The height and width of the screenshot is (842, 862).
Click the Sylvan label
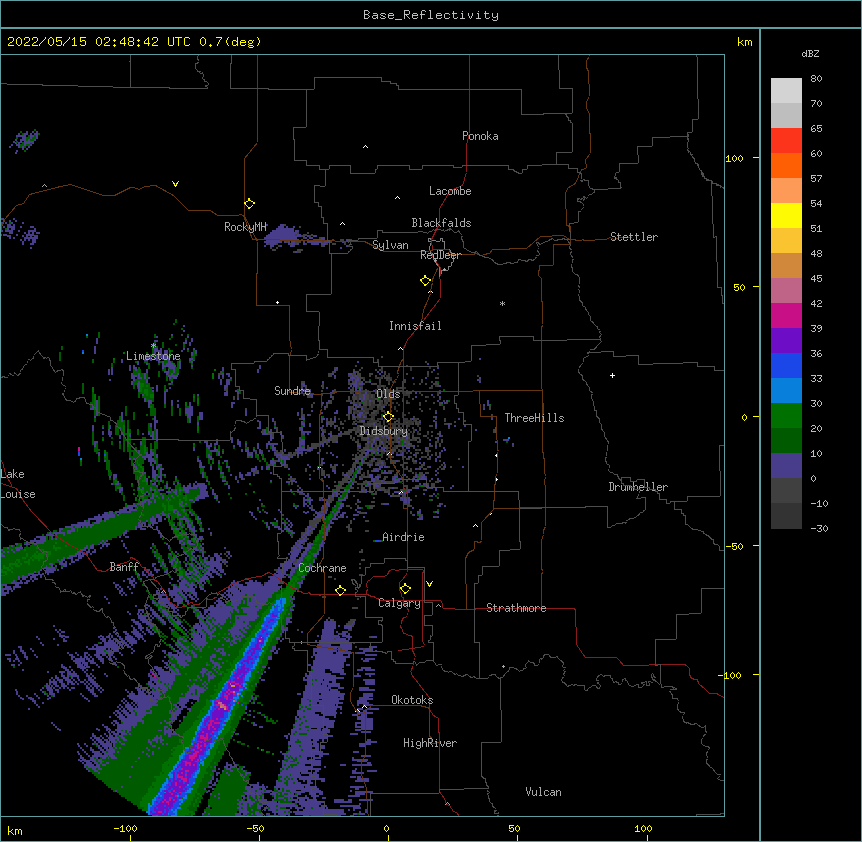click(390, 245)
